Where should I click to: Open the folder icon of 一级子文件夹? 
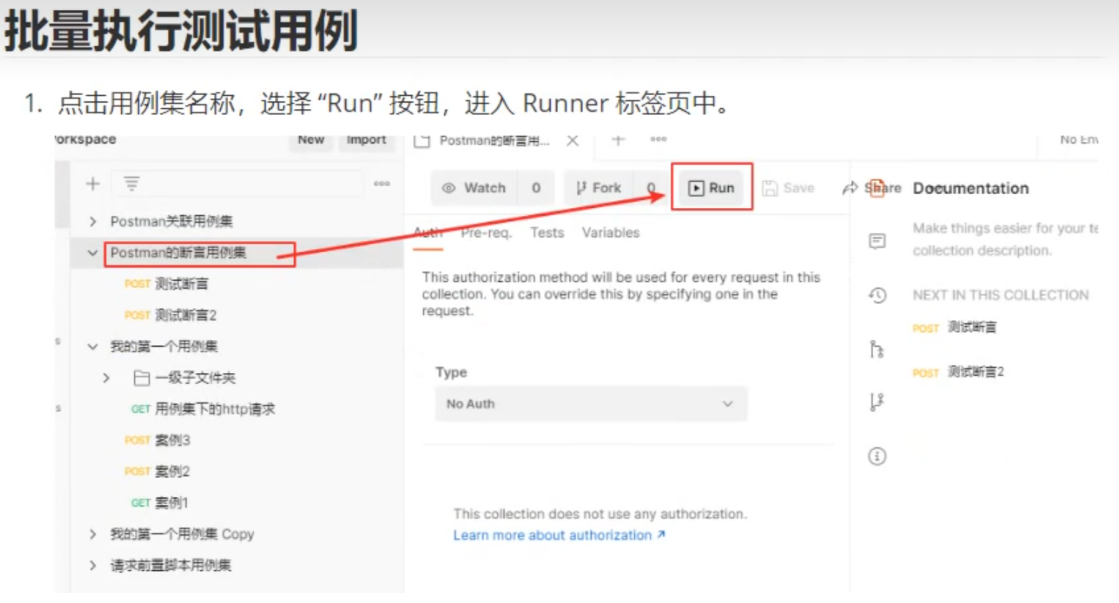[141, 378]
